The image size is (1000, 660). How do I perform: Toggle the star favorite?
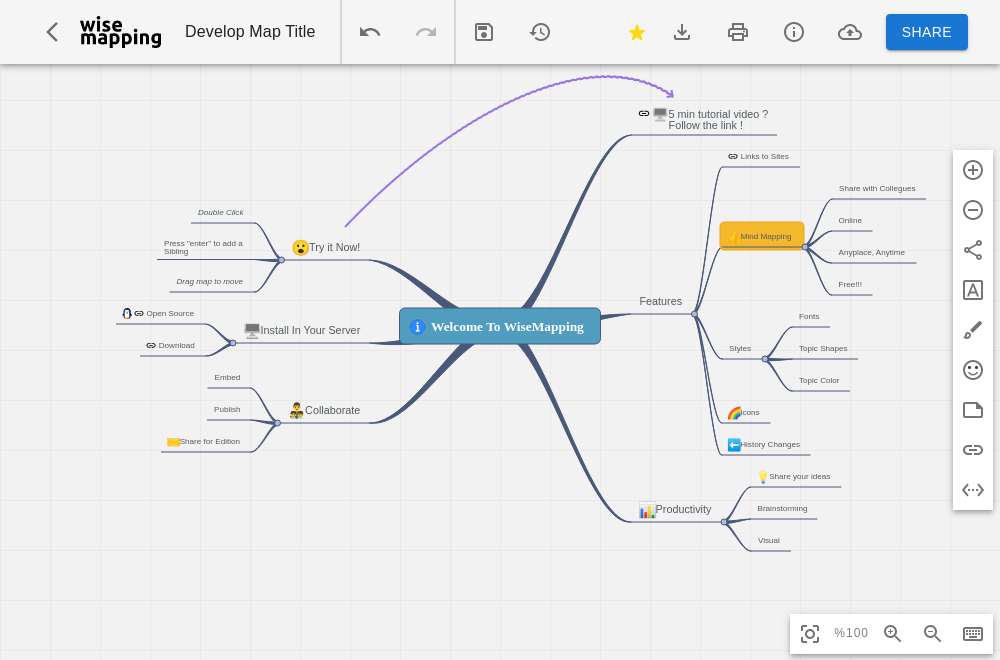tap(636, 33)
